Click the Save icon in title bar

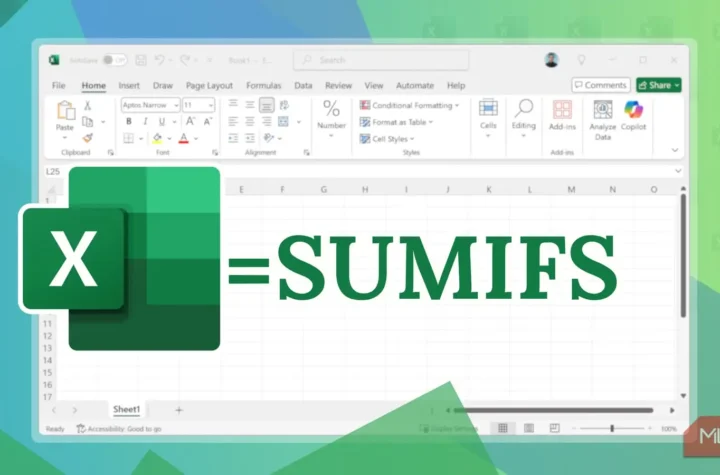click(x=141, y=60)
